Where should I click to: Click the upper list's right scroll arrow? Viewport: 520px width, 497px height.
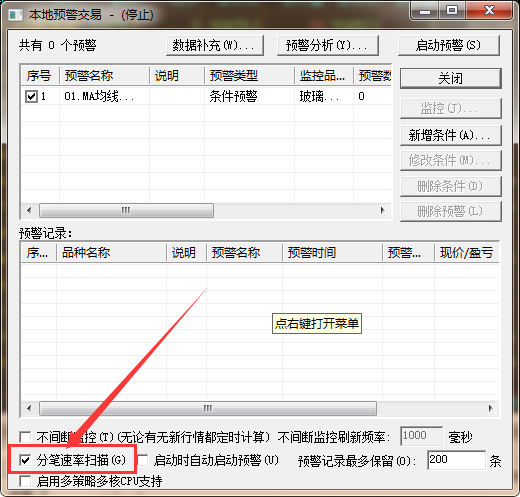pyautogui.click(x=382, y=210)
